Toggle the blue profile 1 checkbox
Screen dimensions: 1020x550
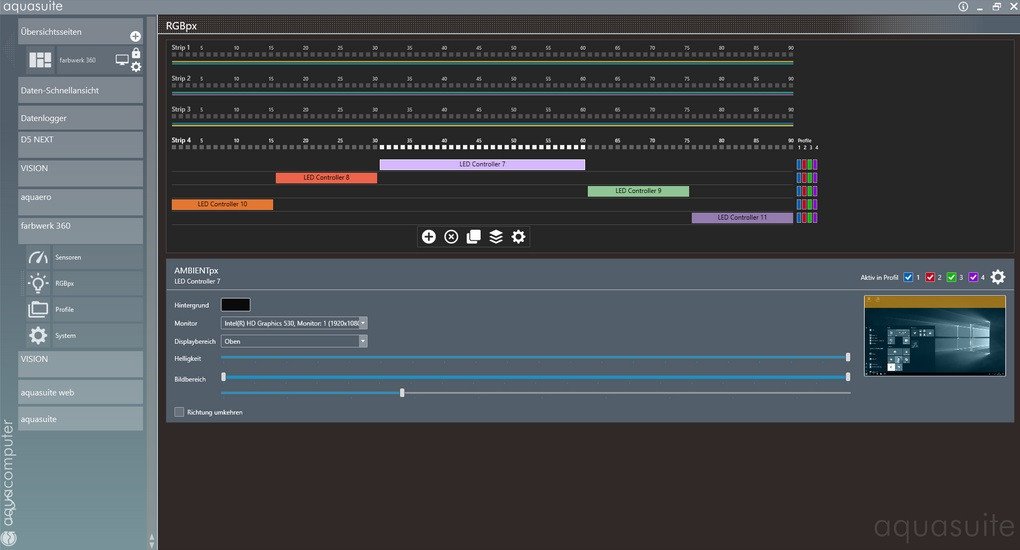tap(908, 277)
